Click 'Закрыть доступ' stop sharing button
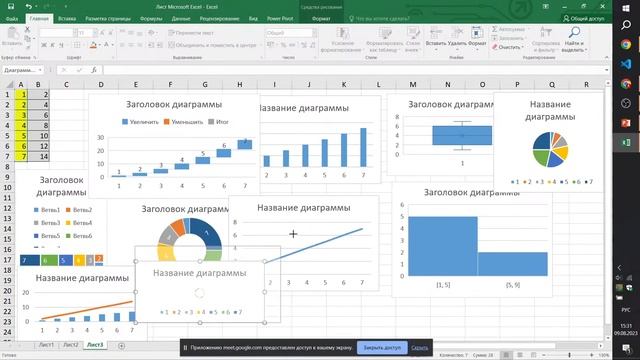This screenshot has height=360, width=640. coord(382,348)
